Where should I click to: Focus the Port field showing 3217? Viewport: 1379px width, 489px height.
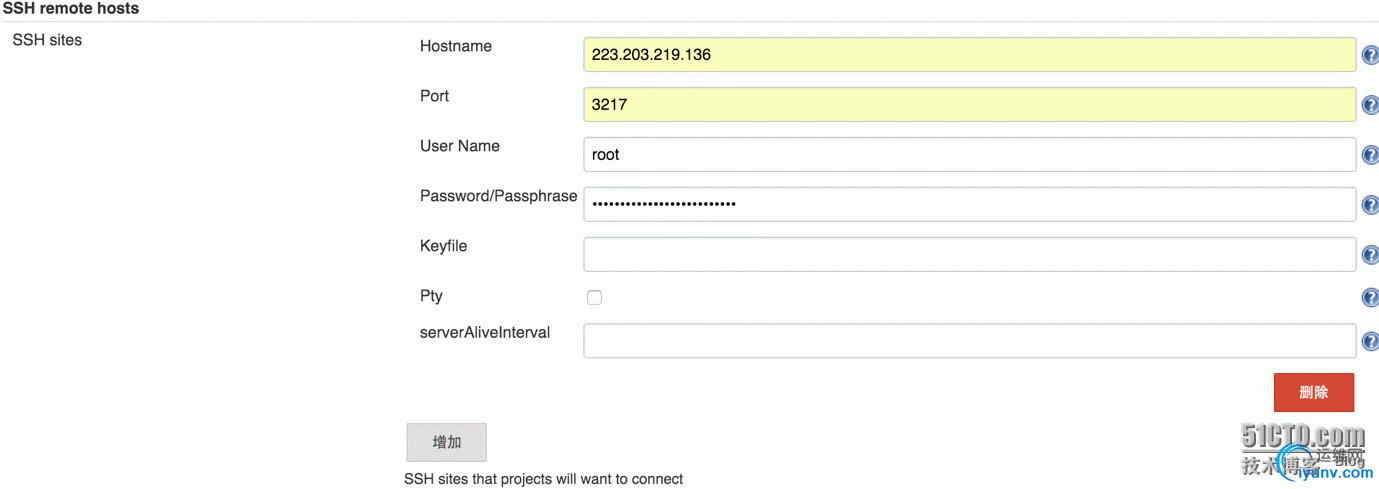click(x=970, y=104)
